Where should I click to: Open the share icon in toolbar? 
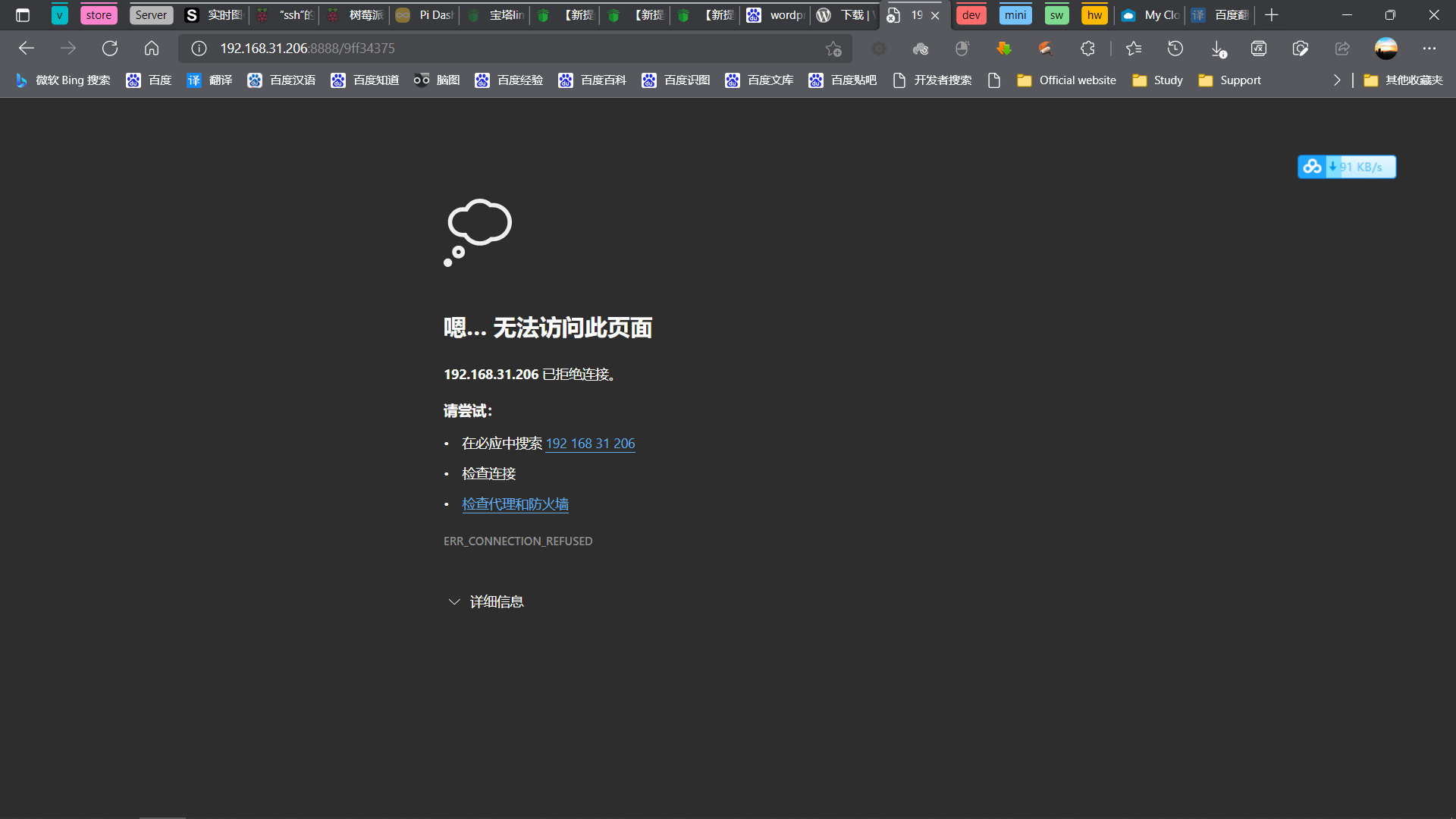[x=1342, y=49]
